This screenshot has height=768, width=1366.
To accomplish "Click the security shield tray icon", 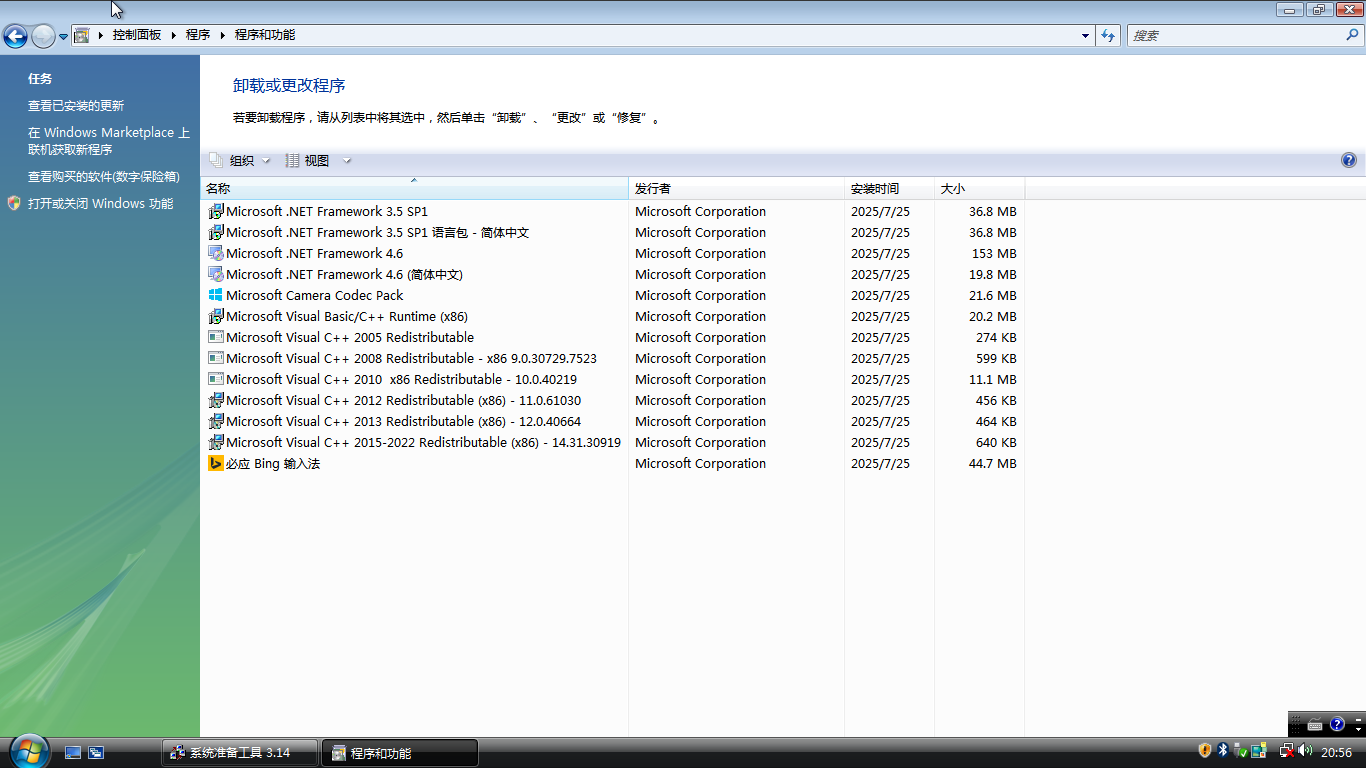I will pos(1205,750).
